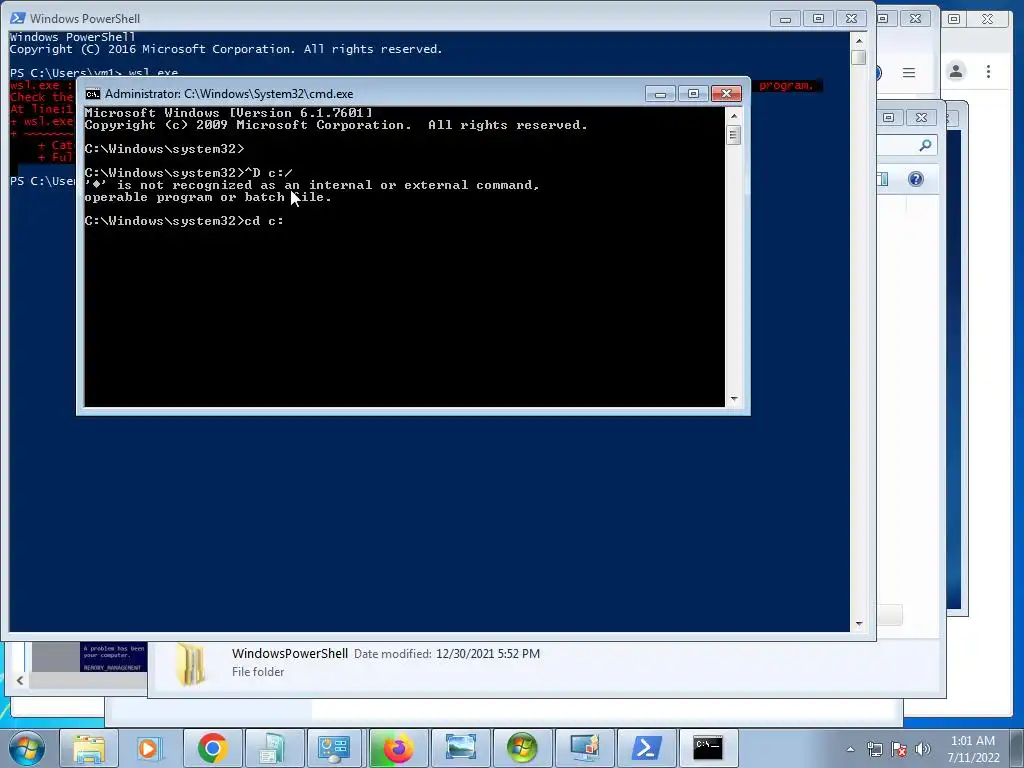This screenshot has height=768, width=1024.
Task: Minimize the cmd.exe window
Action: pyautogui.click(x=660, y=94)
